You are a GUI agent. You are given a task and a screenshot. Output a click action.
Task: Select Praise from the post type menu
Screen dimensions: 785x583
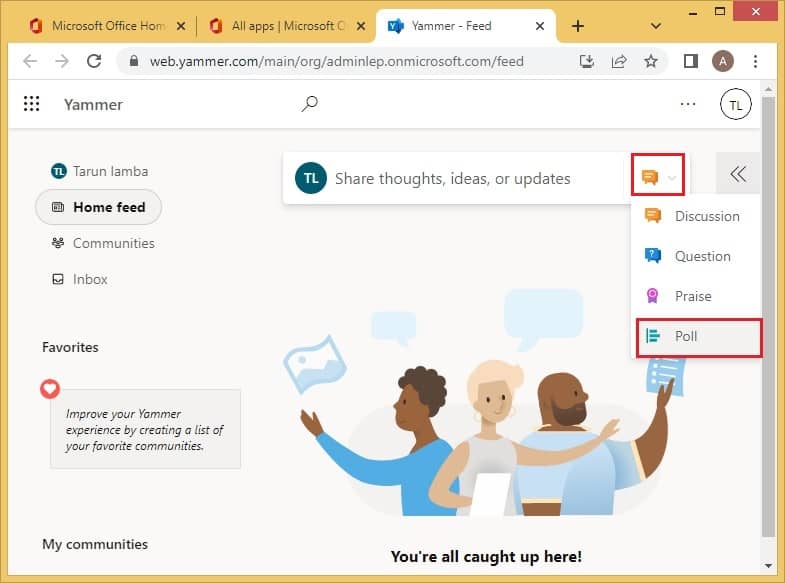coord(696,296)
